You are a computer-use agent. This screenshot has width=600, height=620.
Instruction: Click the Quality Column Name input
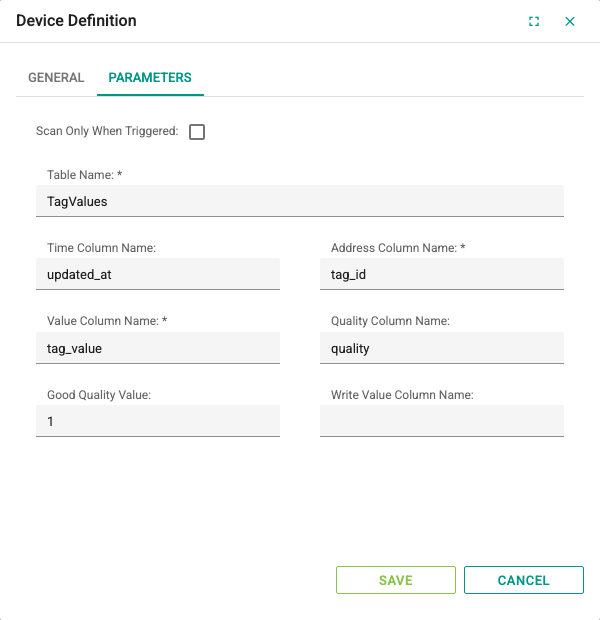(442, 348)
